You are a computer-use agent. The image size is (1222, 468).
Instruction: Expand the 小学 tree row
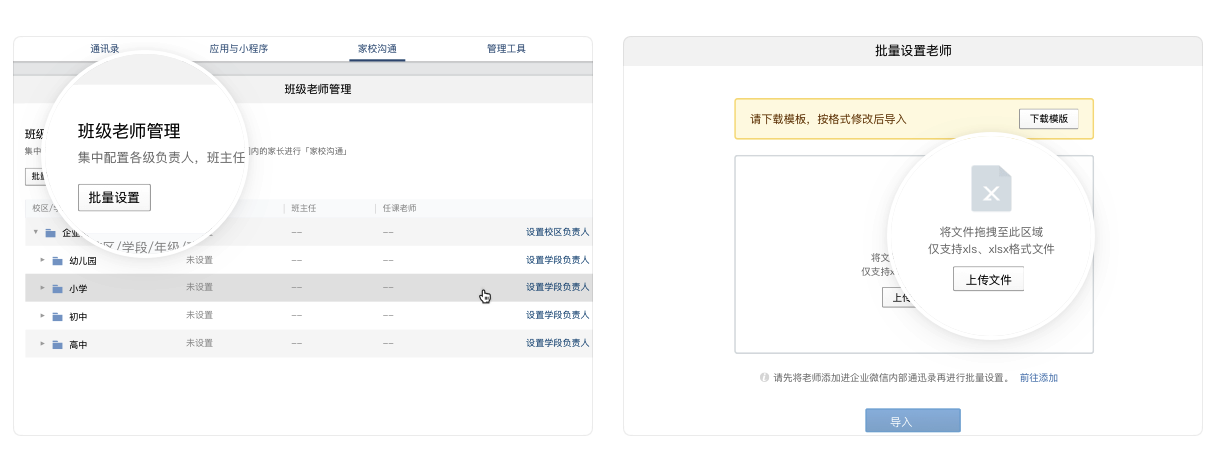tap(43, 288)
